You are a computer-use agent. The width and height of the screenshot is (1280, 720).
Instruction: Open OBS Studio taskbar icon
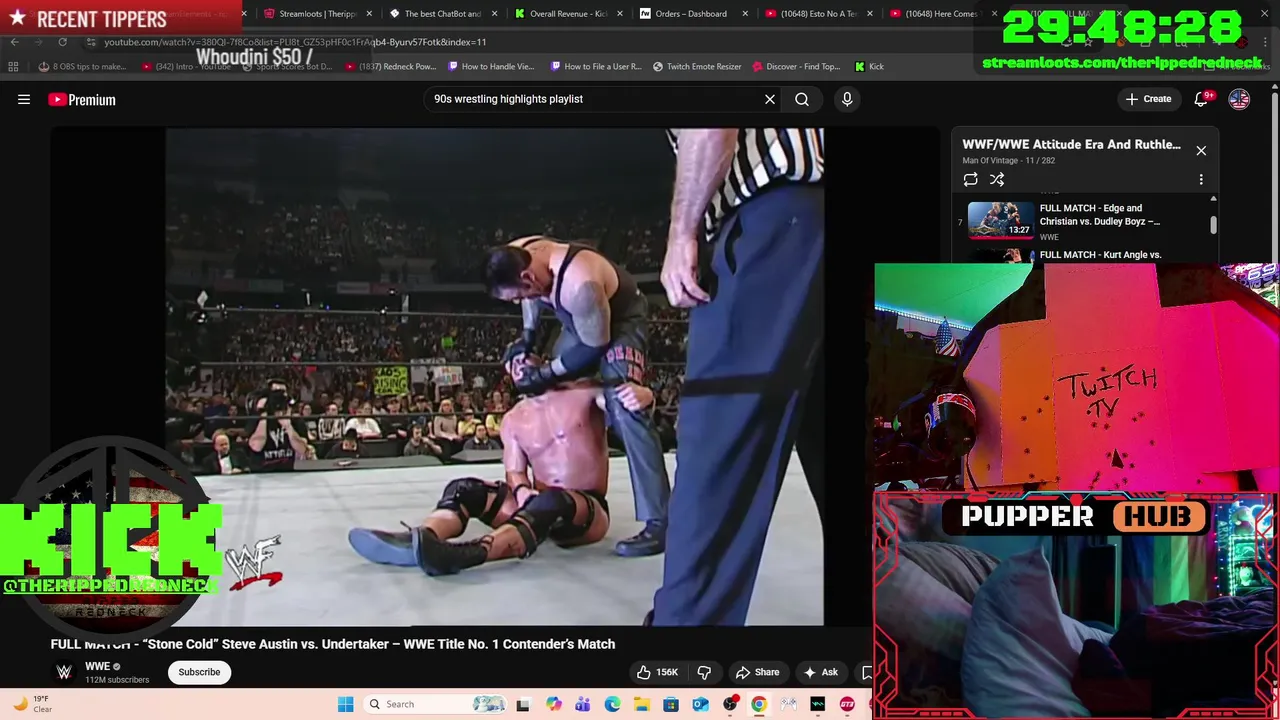pos(730,704)
